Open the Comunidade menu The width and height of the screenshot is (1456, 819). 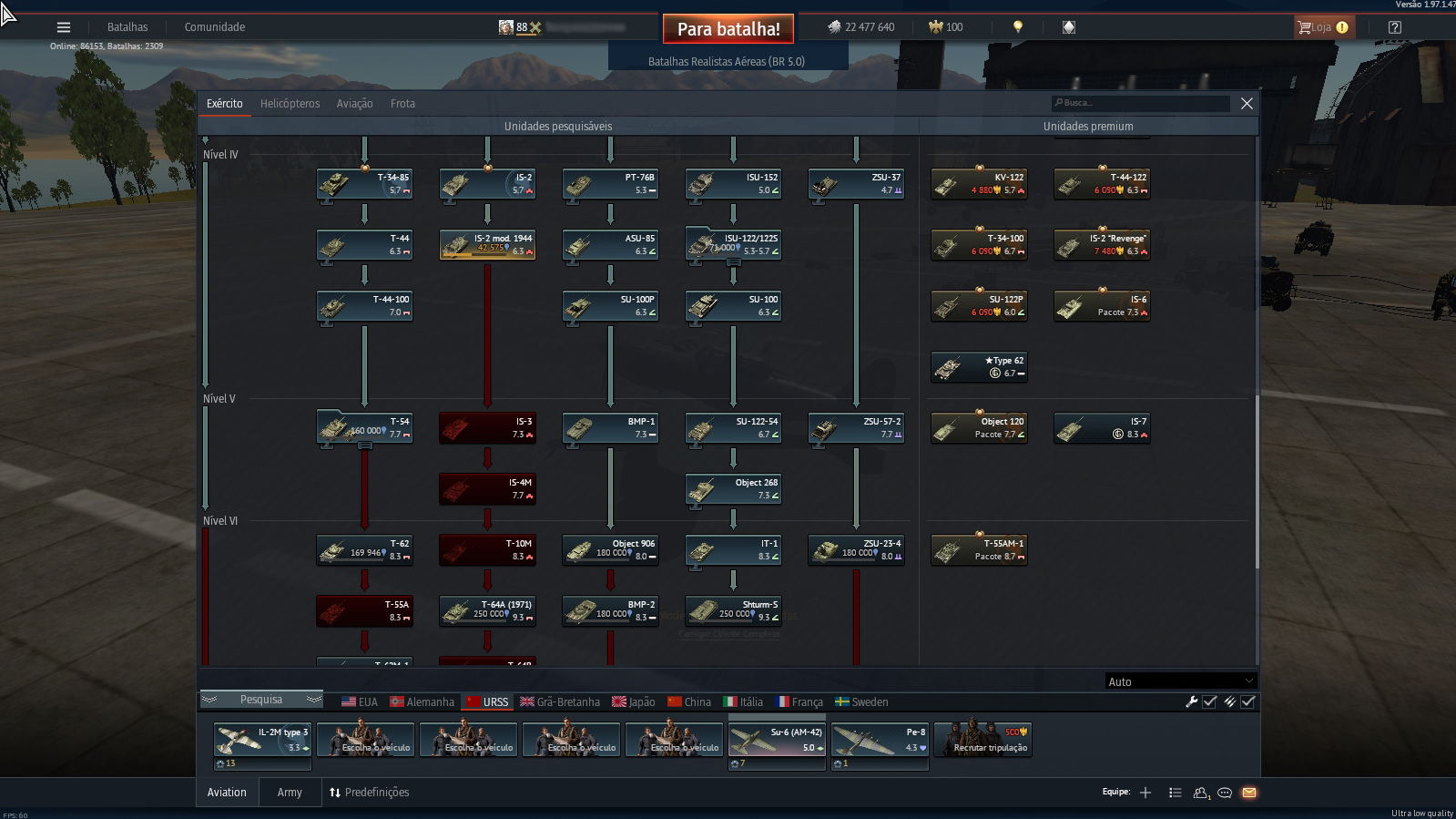(x=215, y=27)
